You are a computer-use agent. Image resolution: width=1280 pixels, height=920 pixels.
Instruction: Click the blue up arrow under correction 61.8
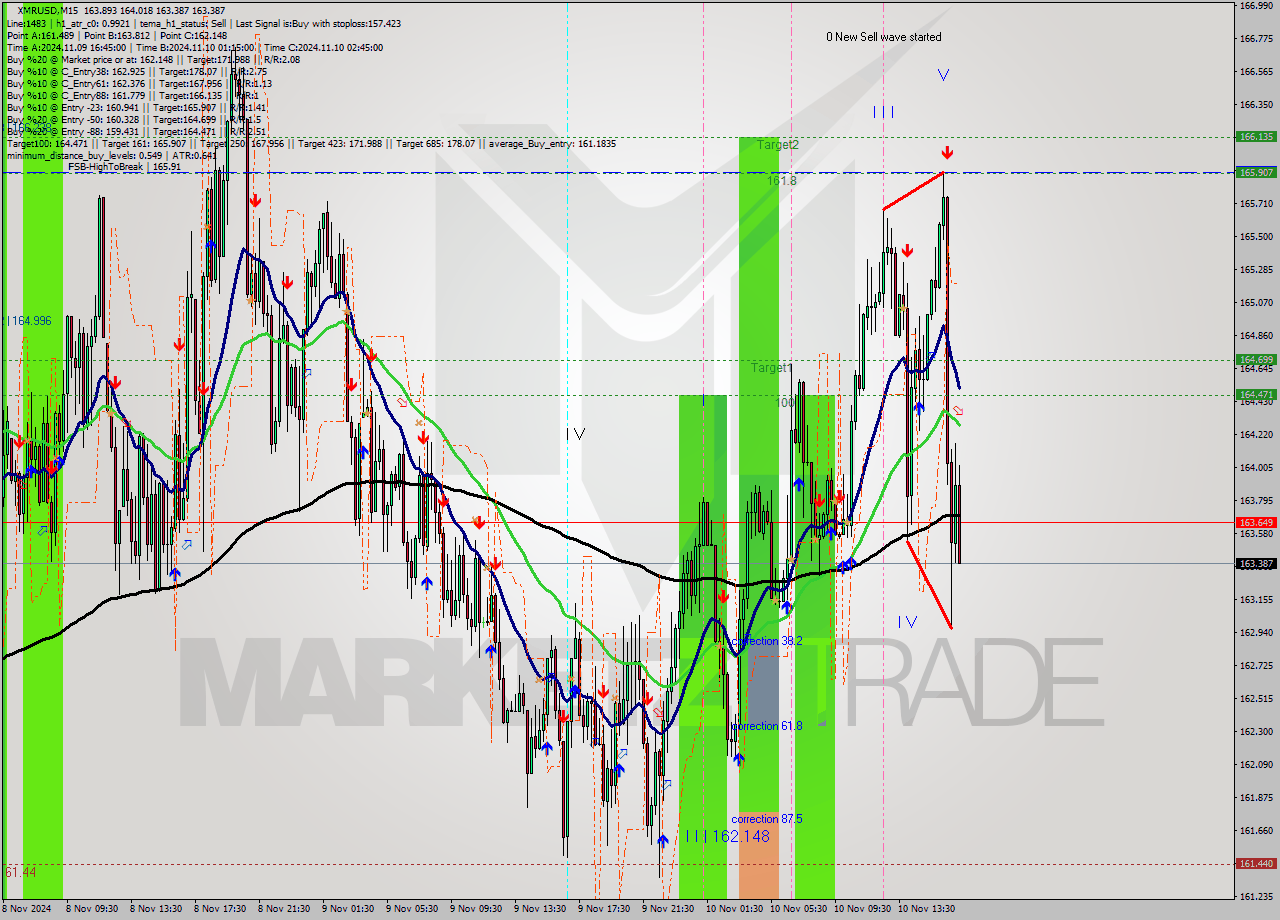[738, 759]
